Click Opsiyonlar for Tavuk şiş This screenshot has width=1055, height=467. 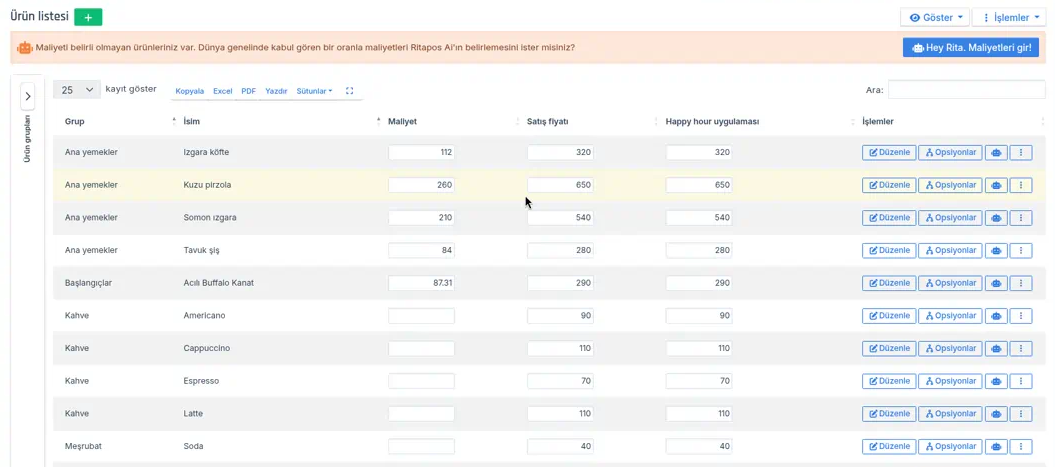point(951,250)
